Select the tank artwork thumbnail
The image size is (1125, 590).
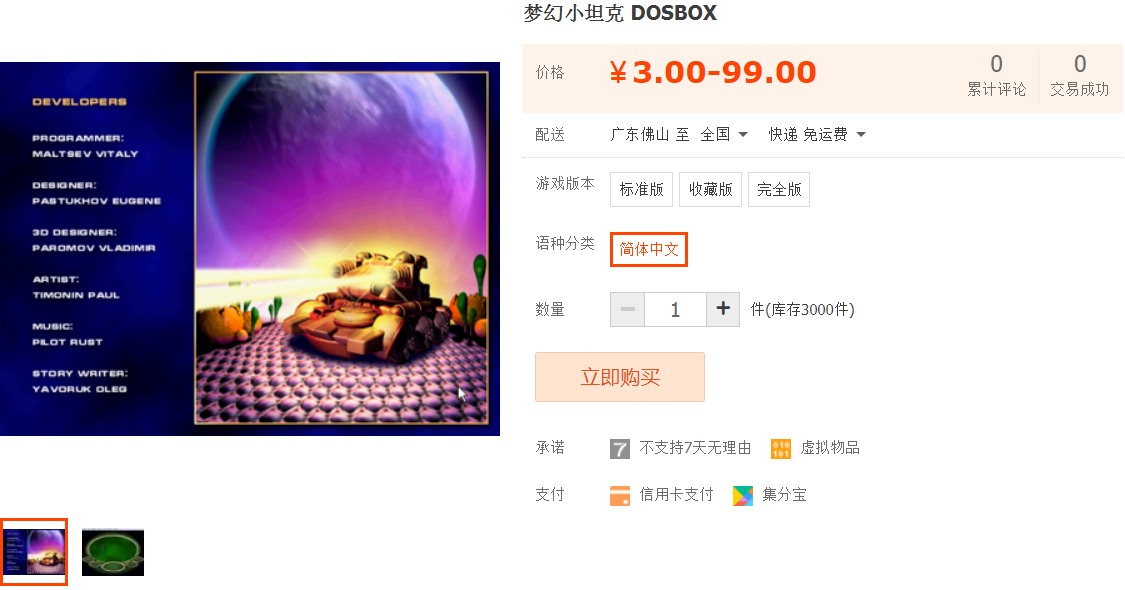[x=34, y=552]
